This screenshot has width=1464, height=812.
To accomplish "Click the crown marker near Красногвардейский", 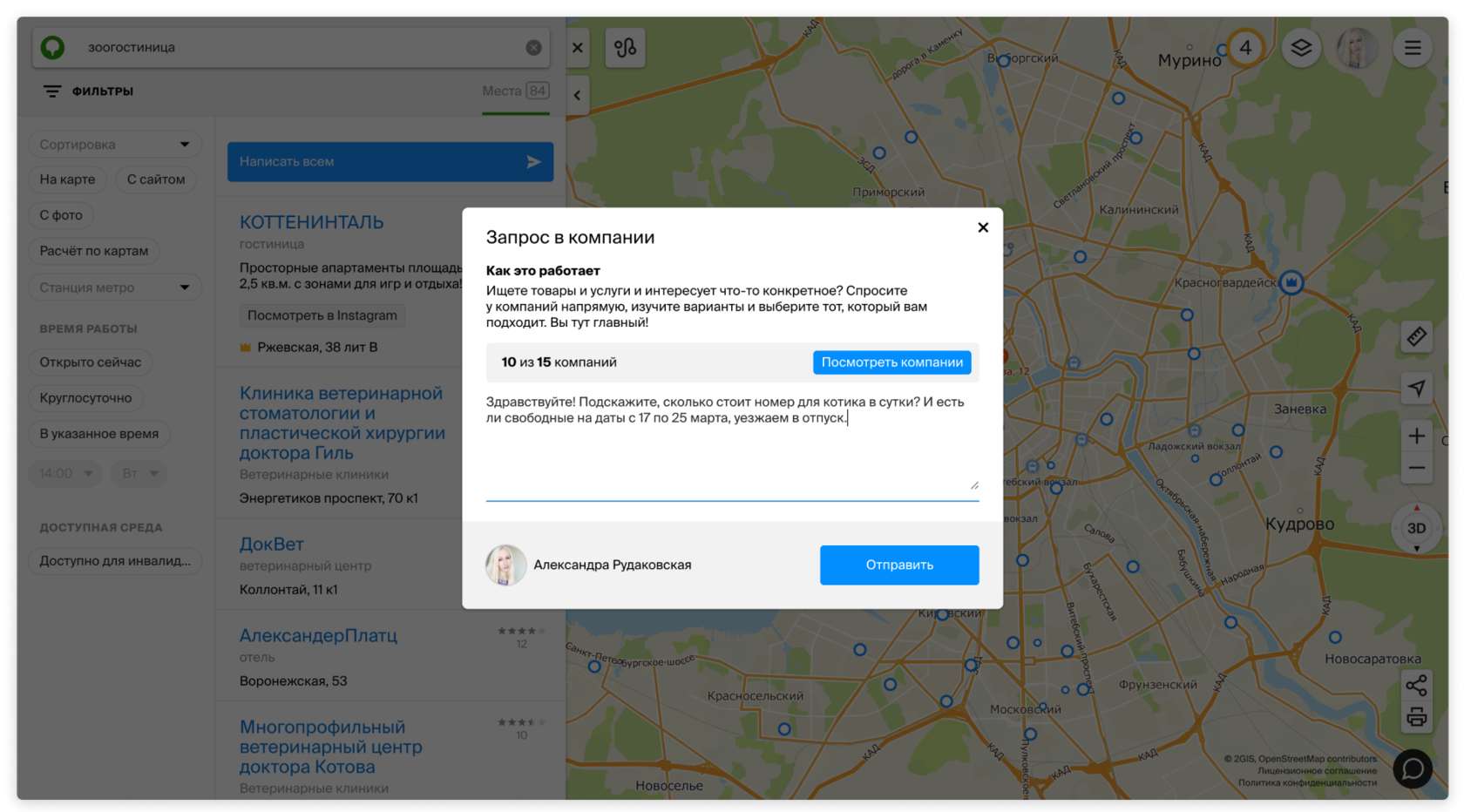I will click(1291, 282).
